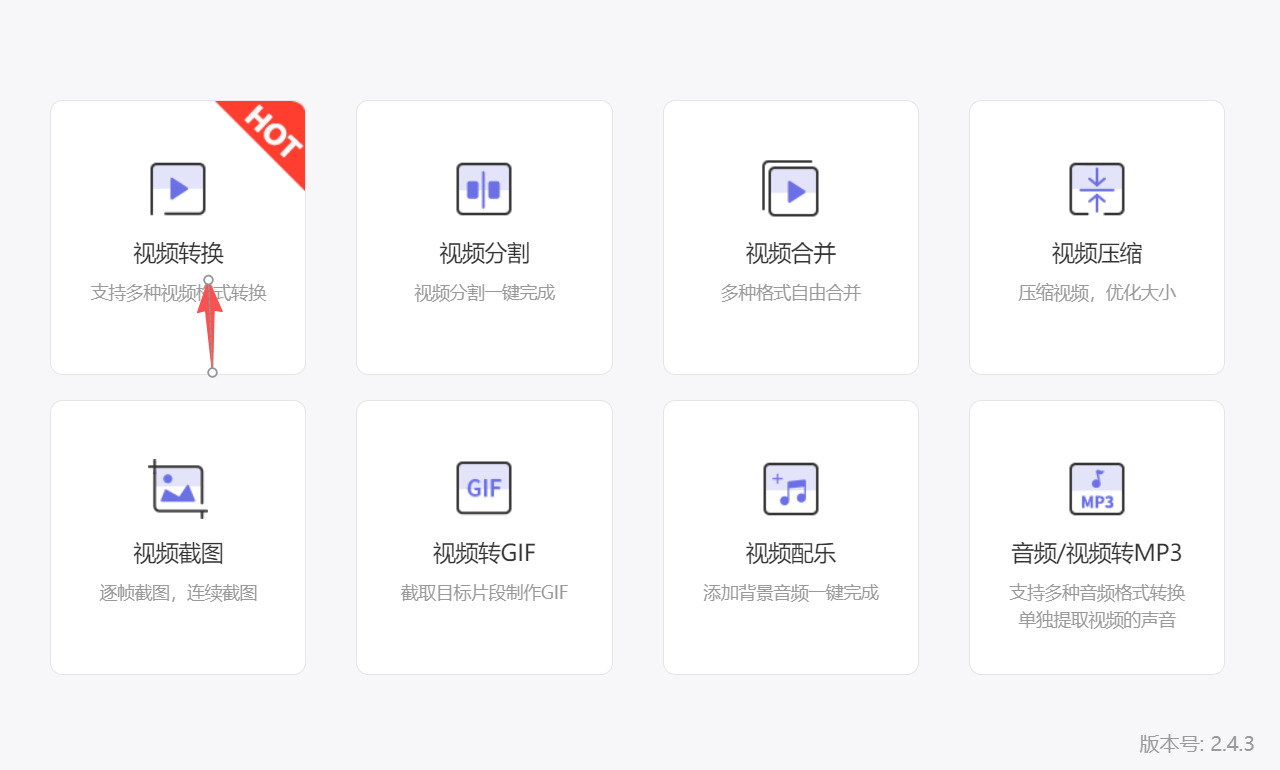The height and width of the screenshot is (770, 1280).
Task: Open the MP3 conversion icon
Action: click(x=1097, y=489)
